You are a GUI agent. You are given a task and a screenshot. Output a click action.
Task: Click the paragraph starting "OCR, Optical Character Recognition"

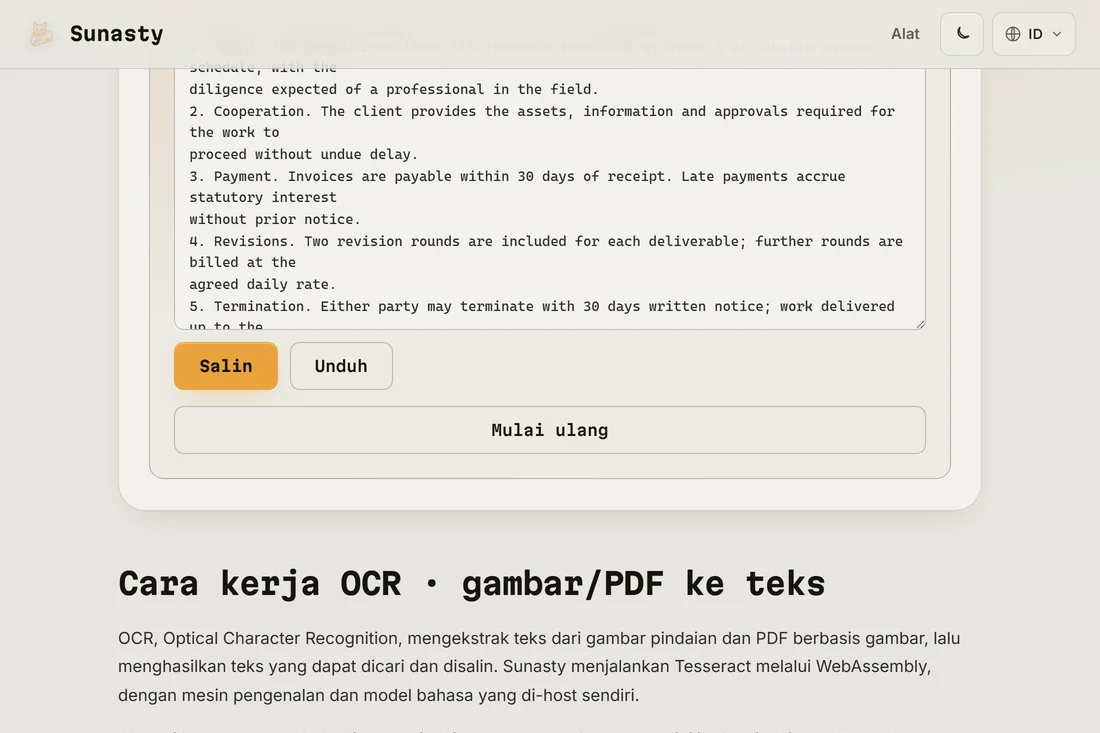(x=539, y=666)
